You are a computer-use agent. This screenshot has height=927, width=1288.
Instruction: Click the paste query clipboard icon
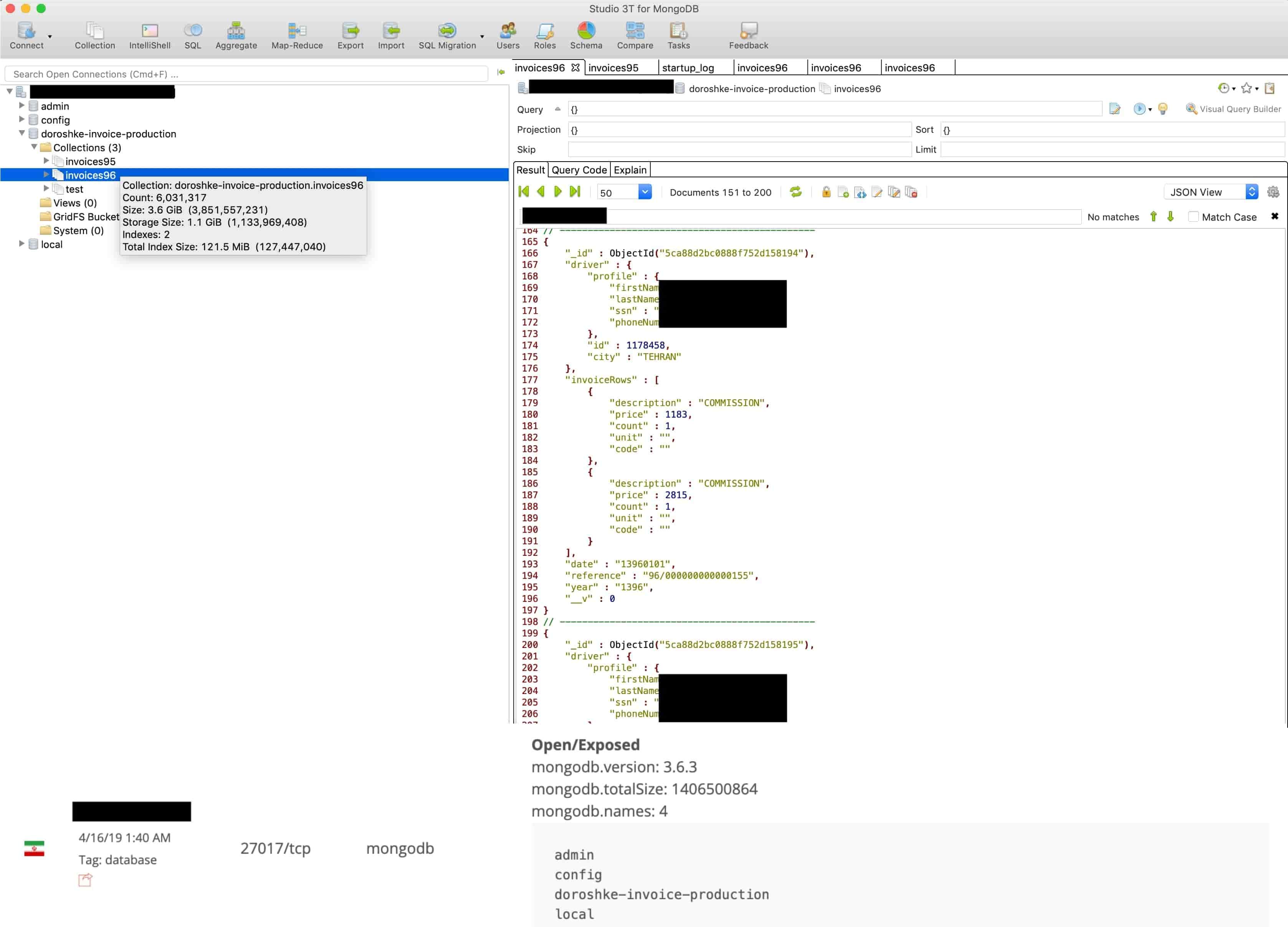pyautogui.click(x=1270, y=88)
